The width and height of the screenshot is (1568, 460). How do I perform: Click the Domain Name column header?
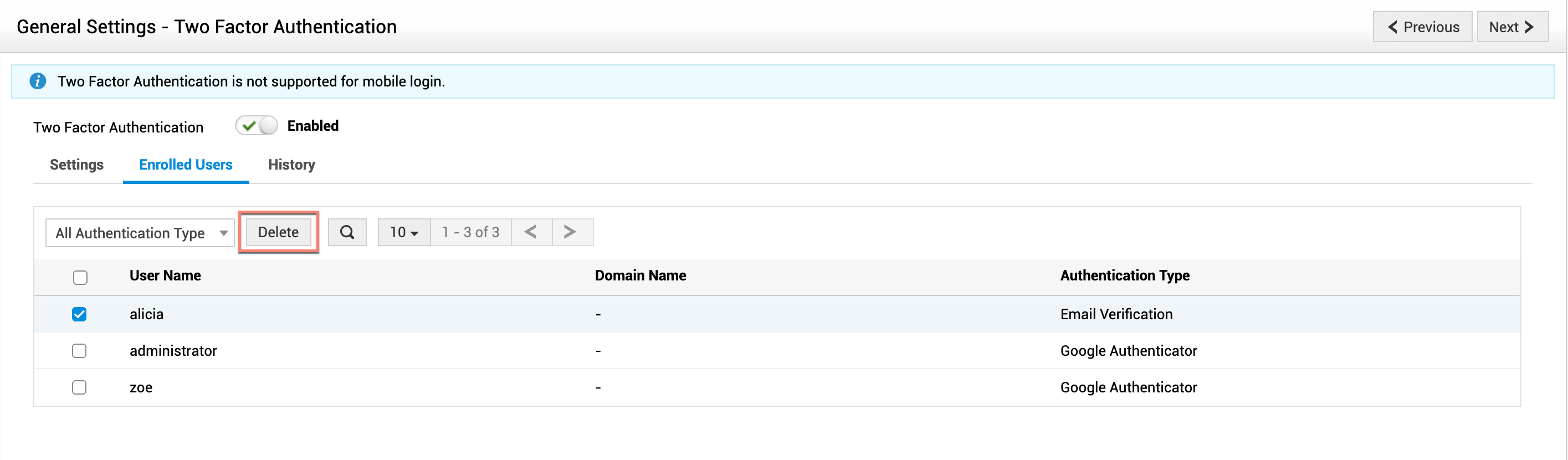point(640,275)
